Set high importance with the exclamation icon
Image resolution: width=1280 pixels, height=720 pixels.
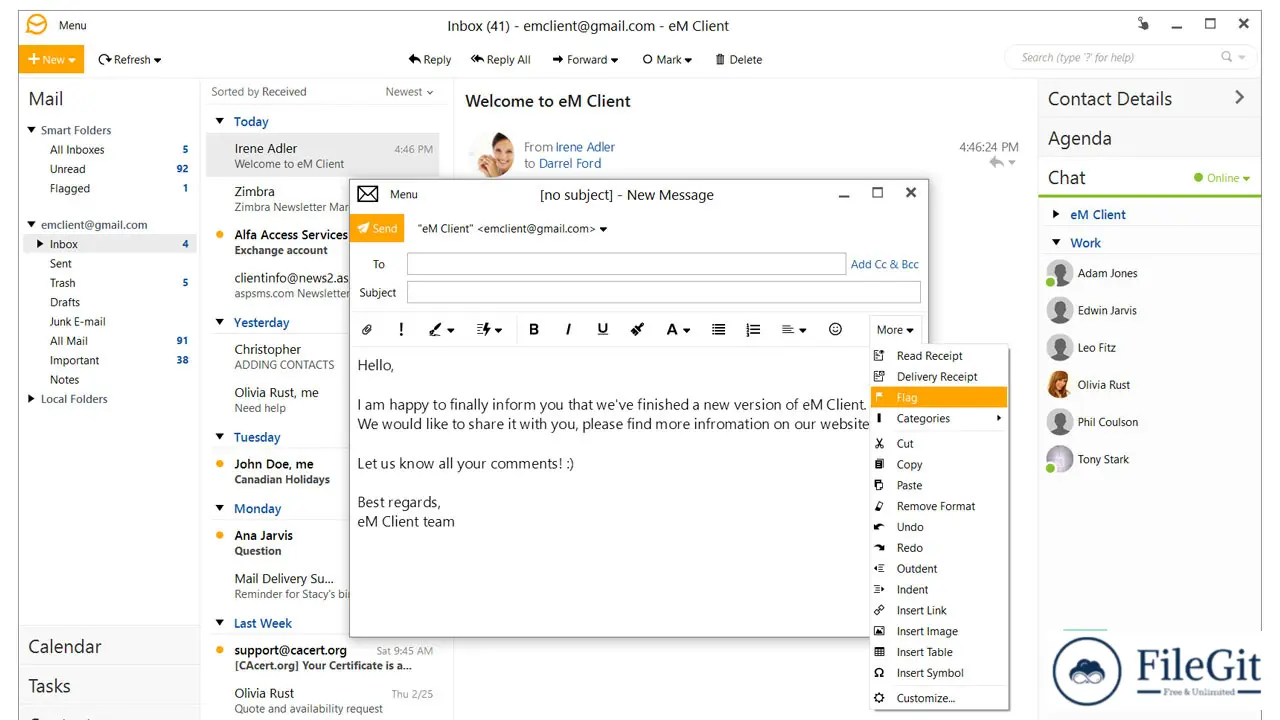click(x=401, y=329)
